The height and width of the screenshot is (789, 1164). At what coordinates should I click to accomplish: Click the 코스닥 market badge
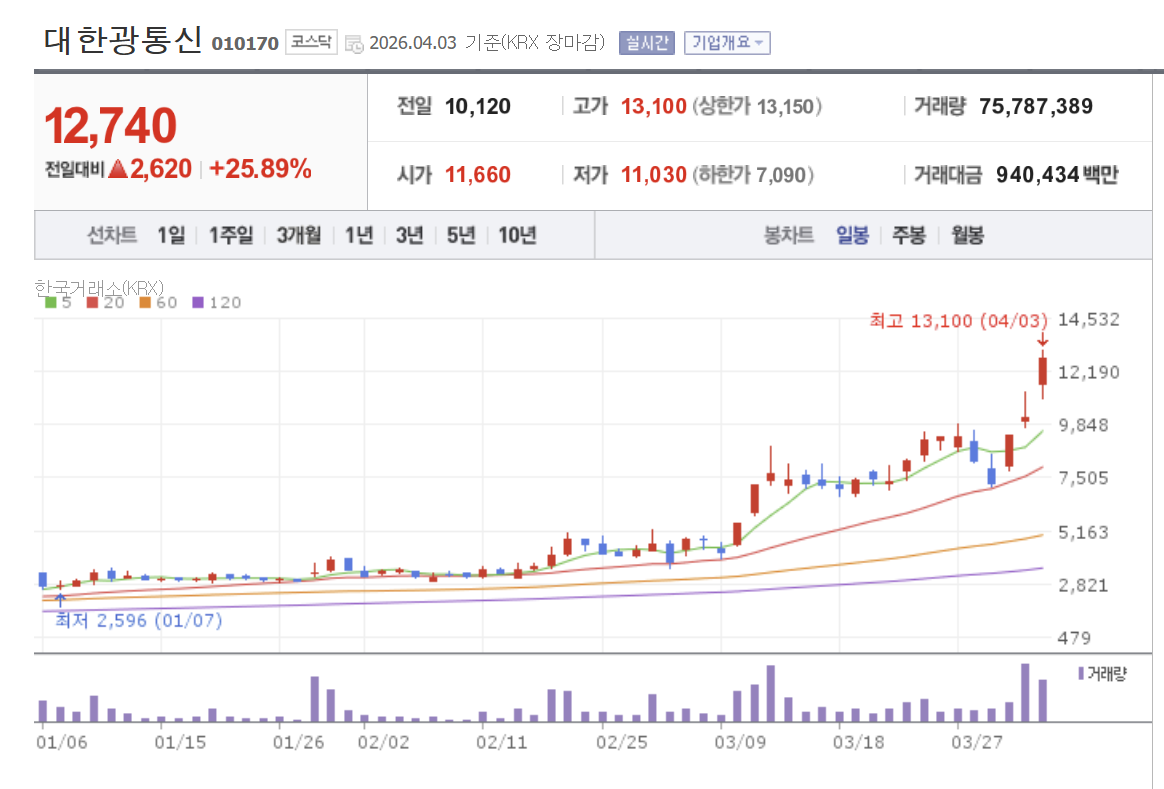click(311, 42)
